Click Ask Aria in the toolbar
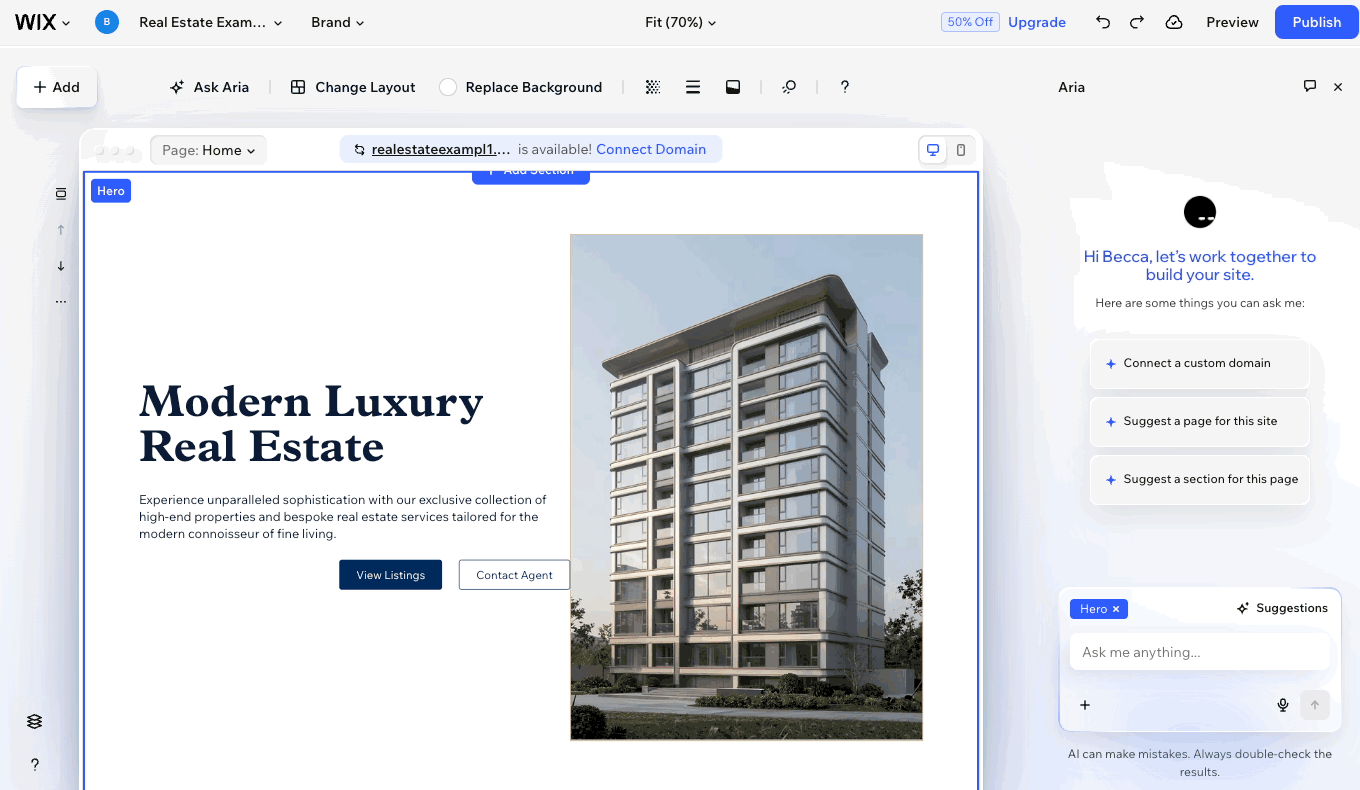The width and height of the screenshot is (1360, 790). (209, 87)
